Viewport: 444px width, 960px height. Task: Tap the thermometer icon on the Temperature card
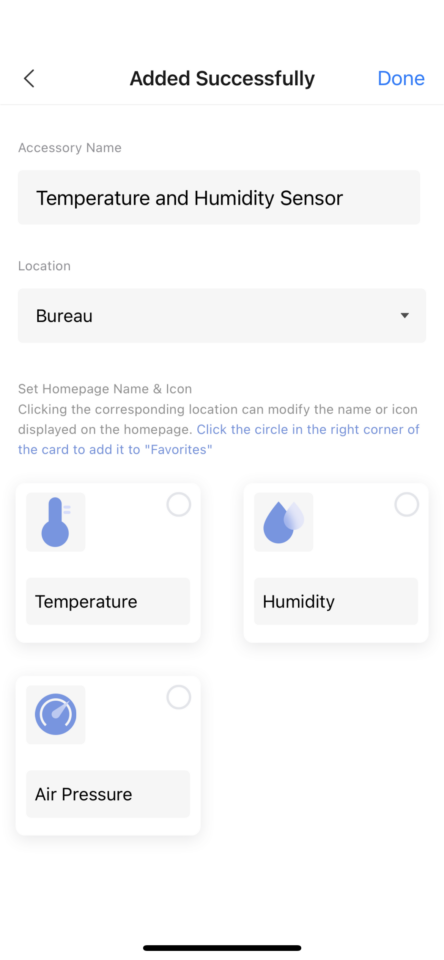(x=56, y=522)
